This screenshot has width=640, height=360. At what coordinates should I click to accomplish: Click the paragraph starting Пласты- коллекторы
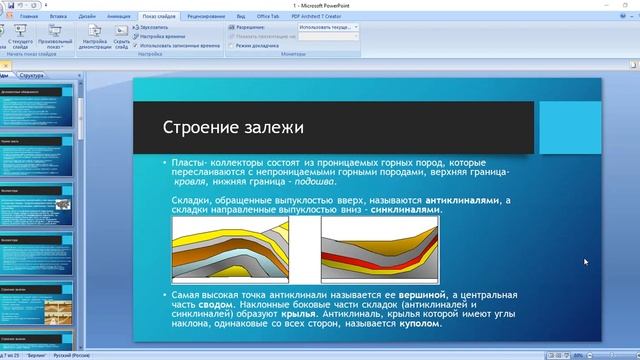point(340,172)
